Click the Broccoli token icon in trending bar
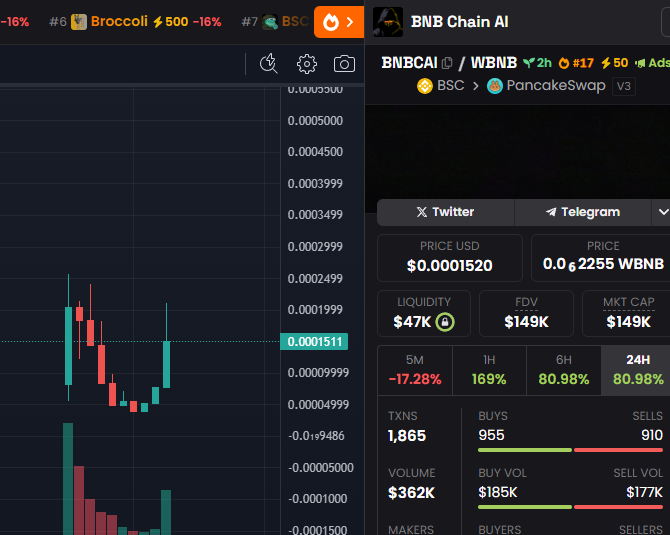This screenshot has width=670, height=535. point(79,22)
